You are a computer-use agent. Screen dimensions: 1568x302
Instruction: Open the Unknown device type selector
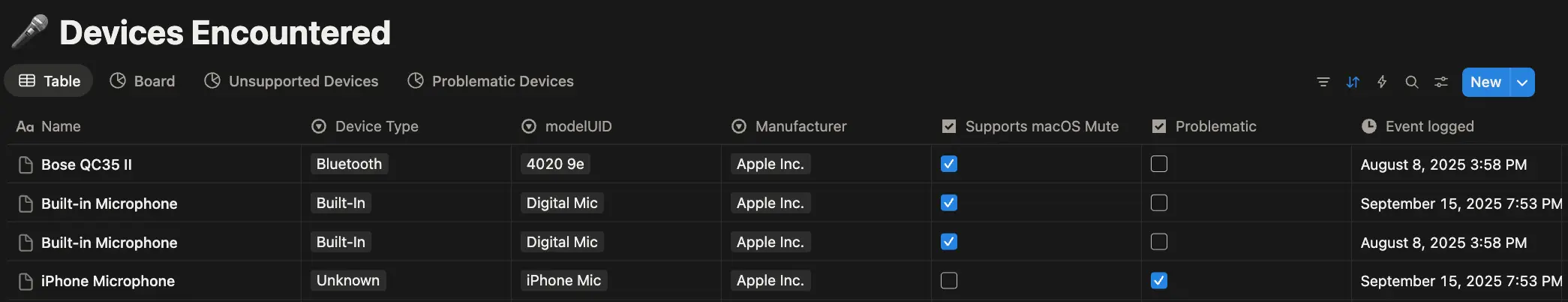pyautogui.click(x=348, y=280)
